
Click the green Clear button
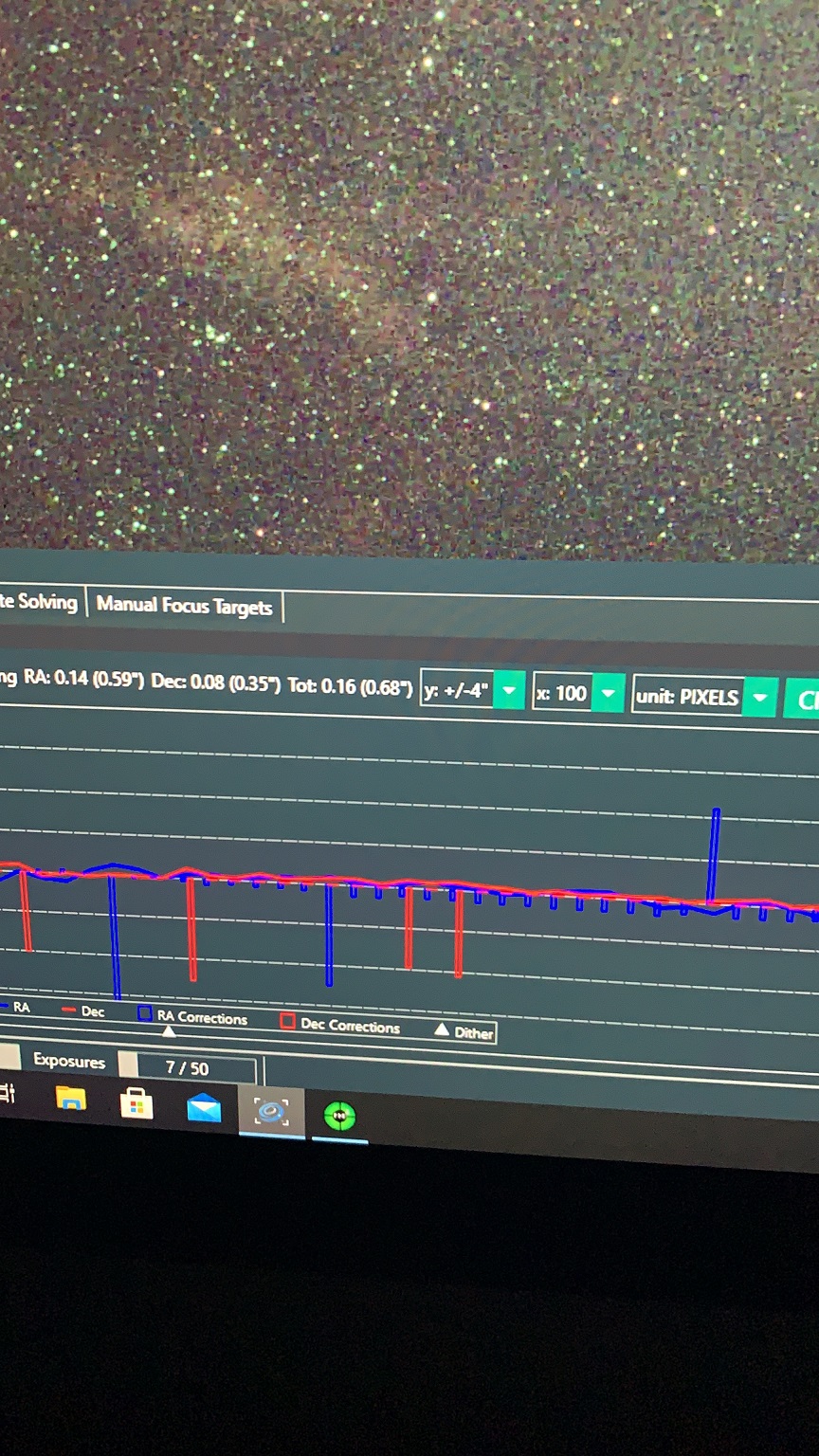pos(802,701)
